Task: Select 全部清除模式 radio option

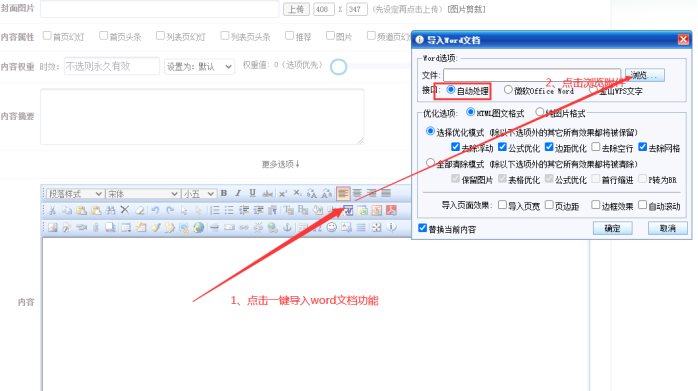Action: coord(430,163)
